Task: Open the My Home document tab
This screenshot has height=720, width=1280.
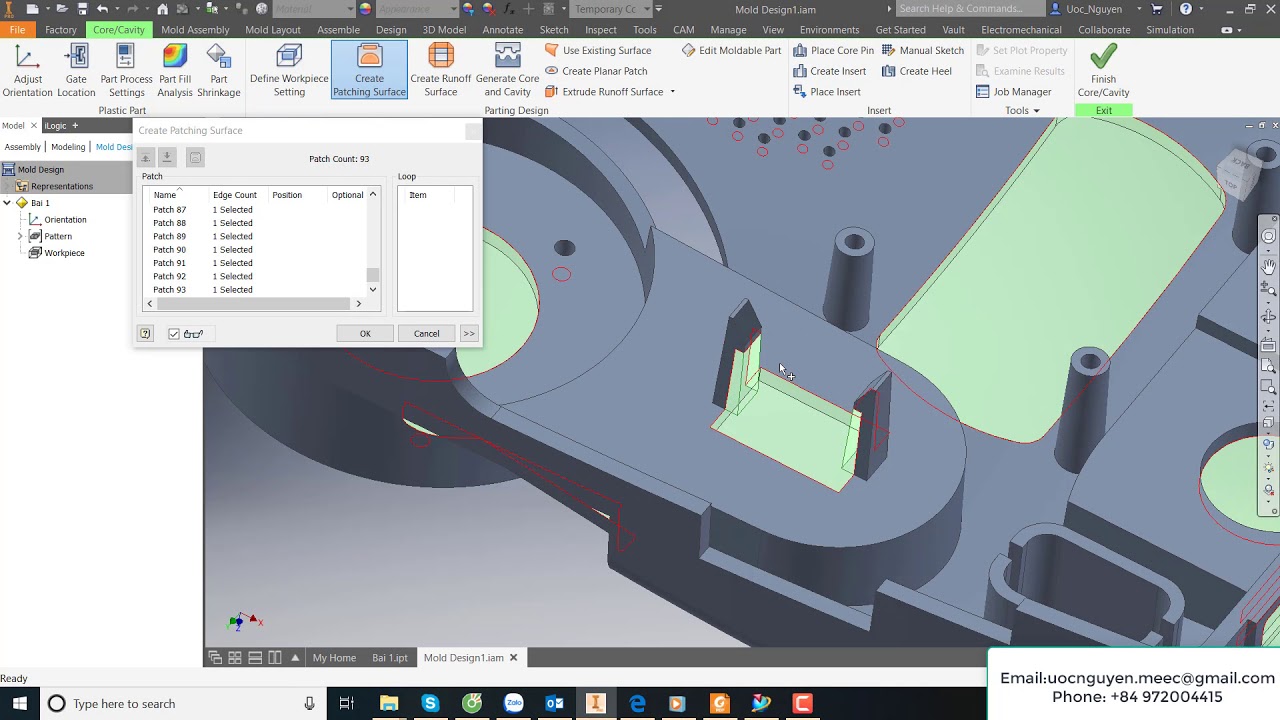Action: click(334, 658)
